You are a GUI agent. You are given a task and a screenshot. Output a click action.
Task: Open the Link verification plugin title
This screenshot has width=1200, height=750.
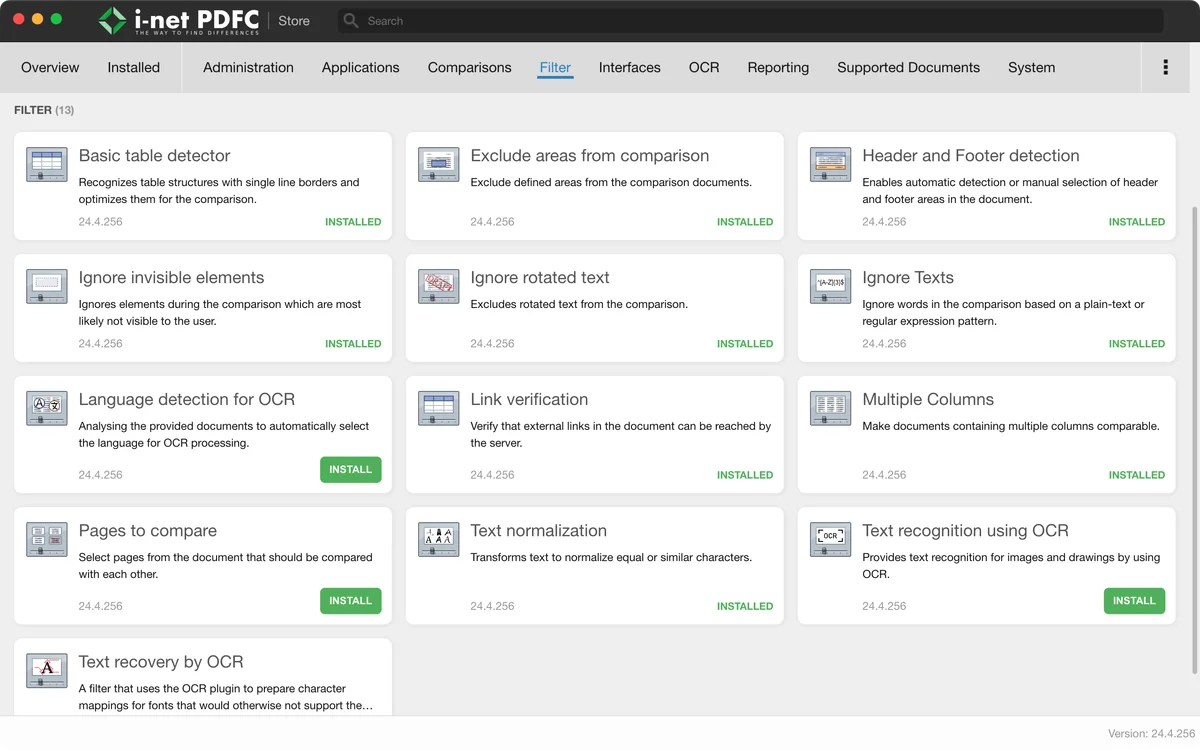(529, 399)
